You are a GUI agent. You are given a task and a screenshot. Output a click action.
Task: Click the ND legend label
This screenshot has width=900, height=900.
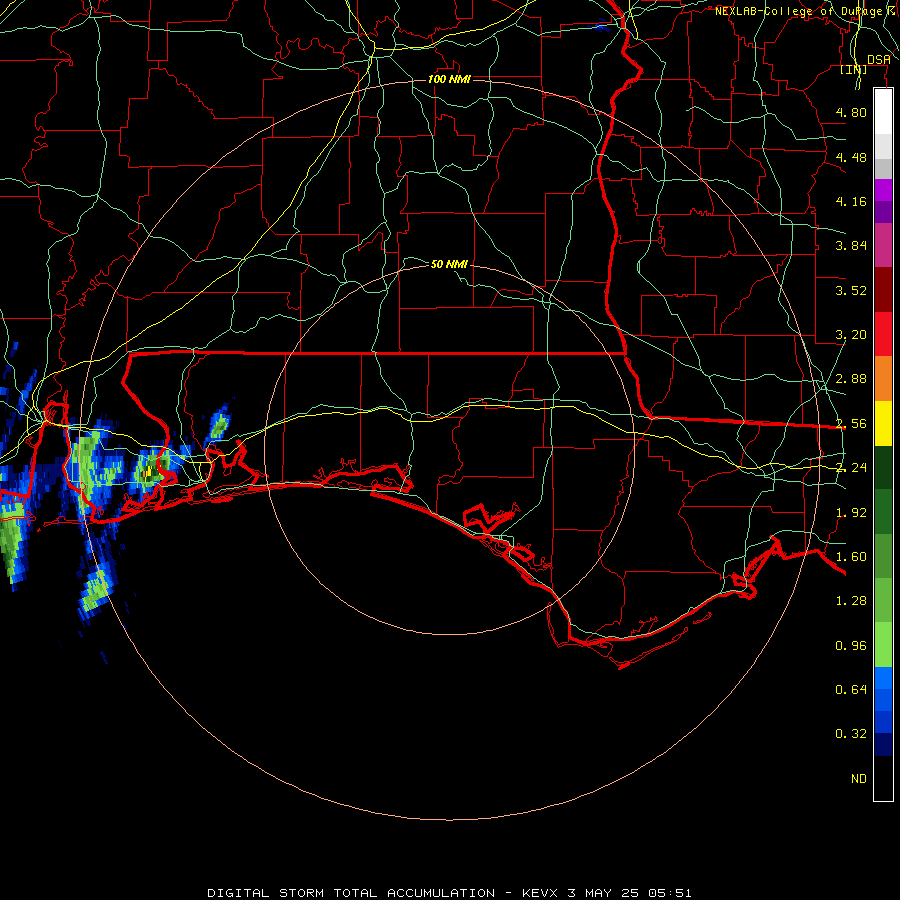[859, 779]
